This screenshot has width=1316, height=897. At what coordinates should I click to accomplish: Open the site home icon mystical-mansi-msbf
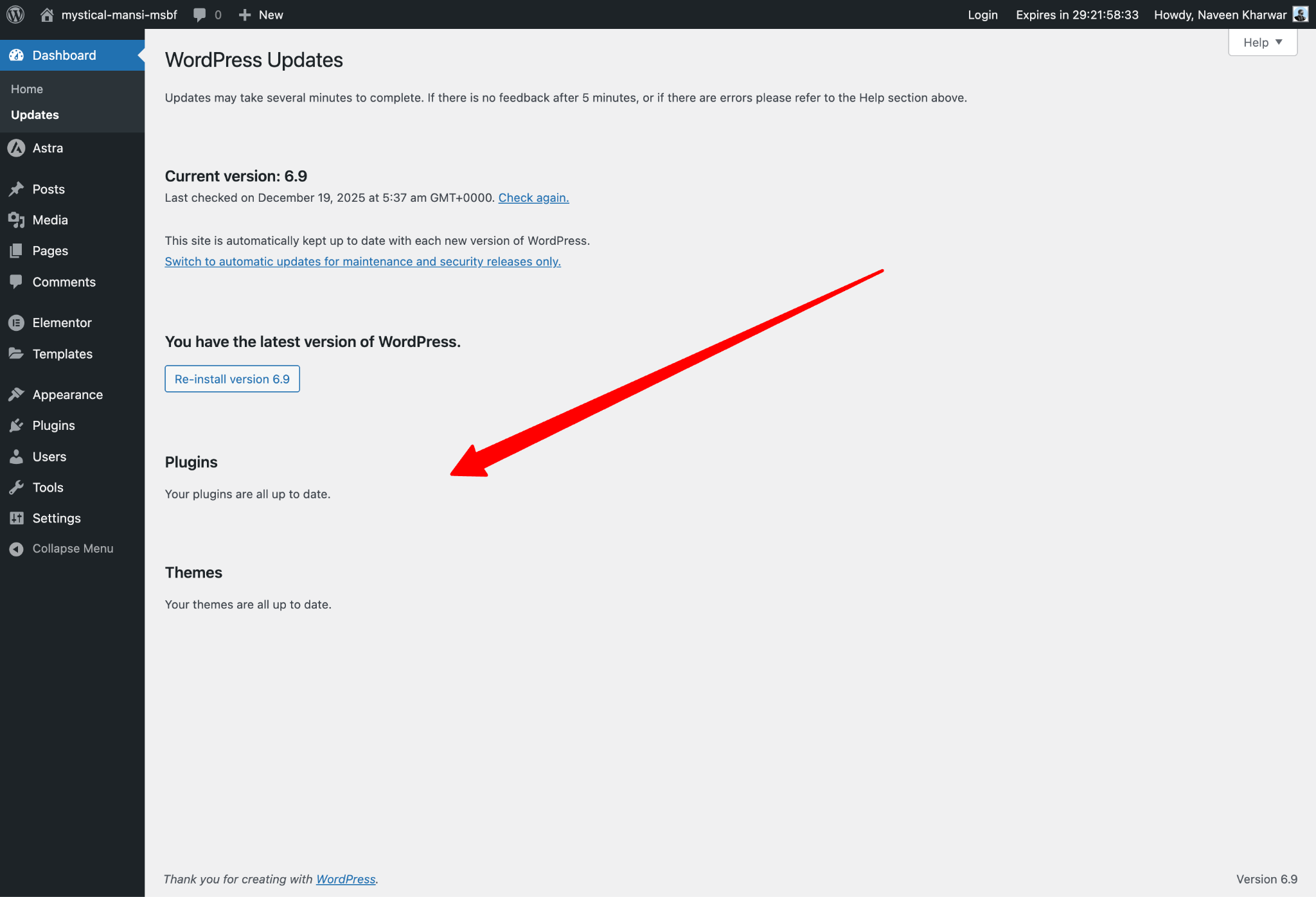tap(47, 14)
